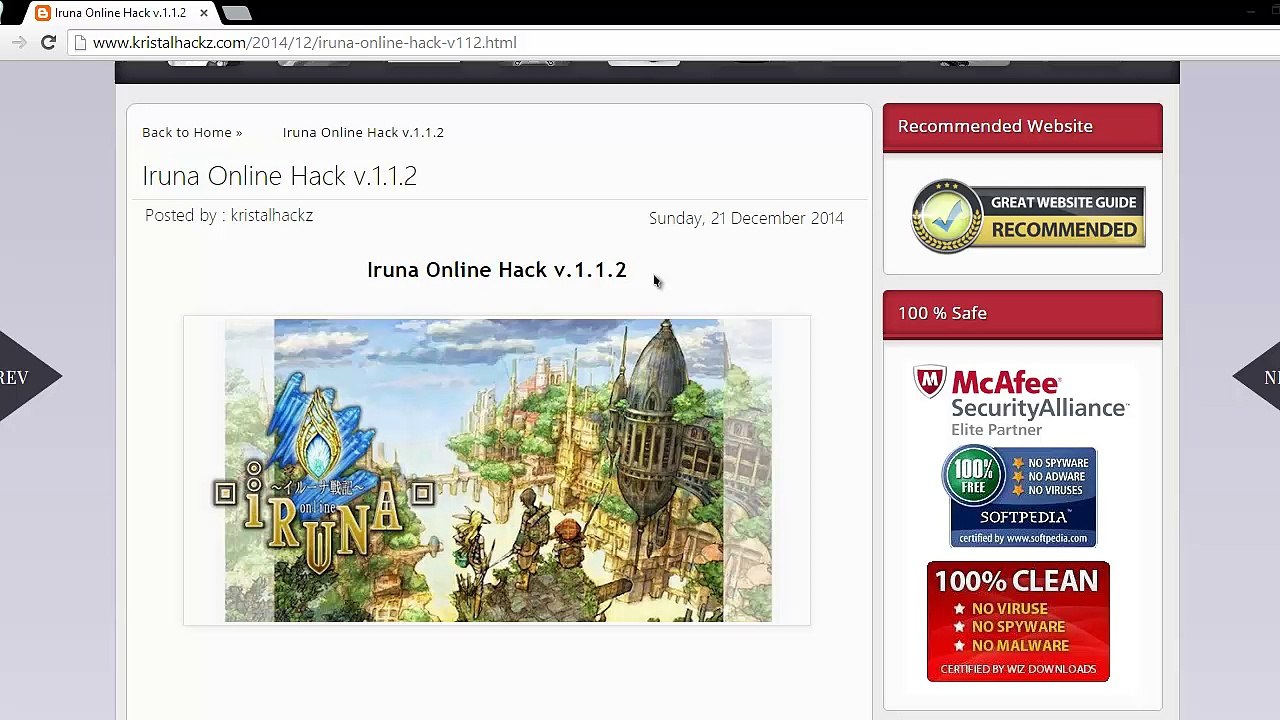The width and height of the screenshot is (1280, 720).
Task: Follow the Back to Home breadcrumb link
Action: (192, 132)
